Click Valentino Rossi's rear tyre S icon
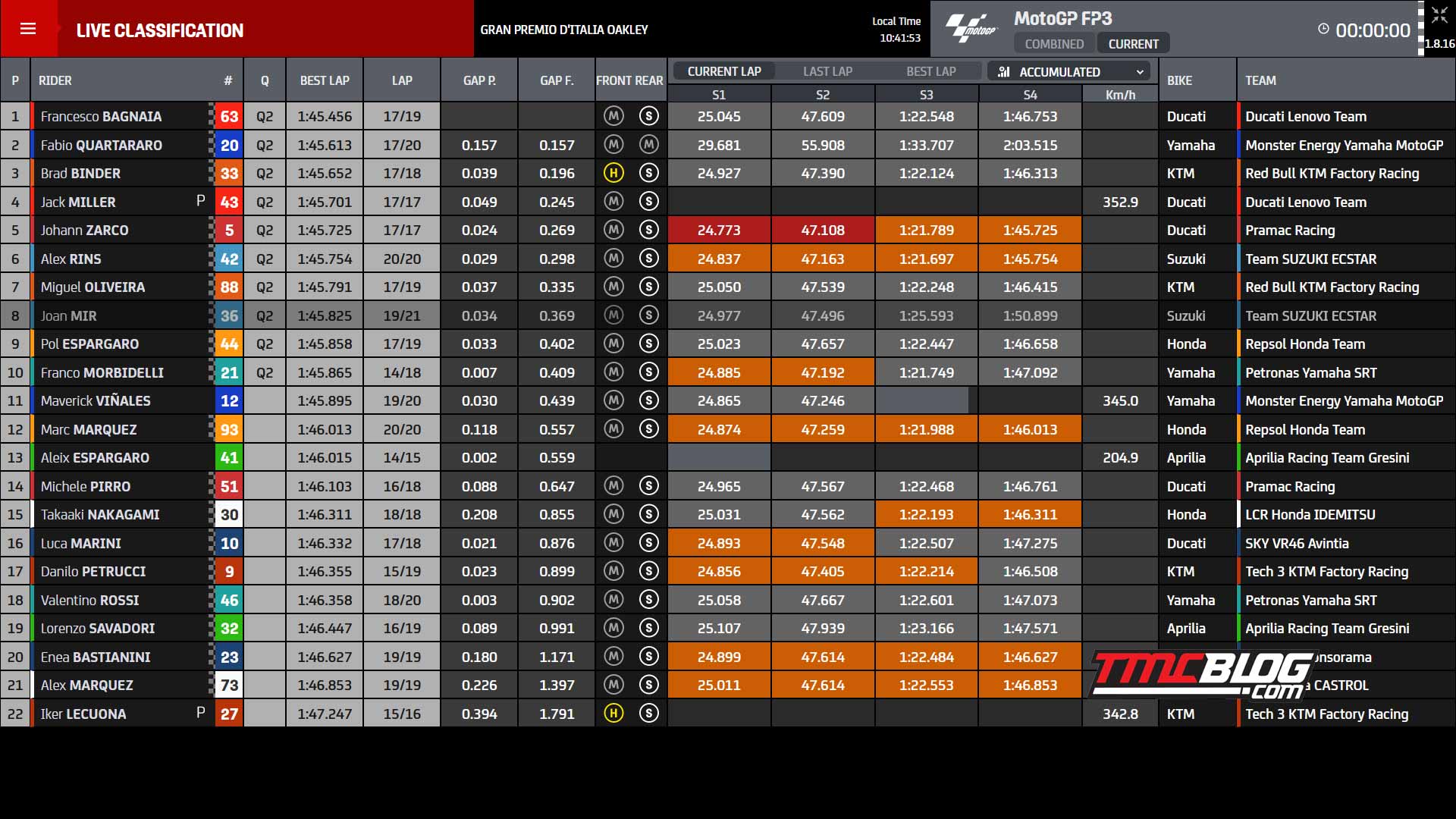The width and height of the screenshot is (1456, 819). [x=648, y=600]
